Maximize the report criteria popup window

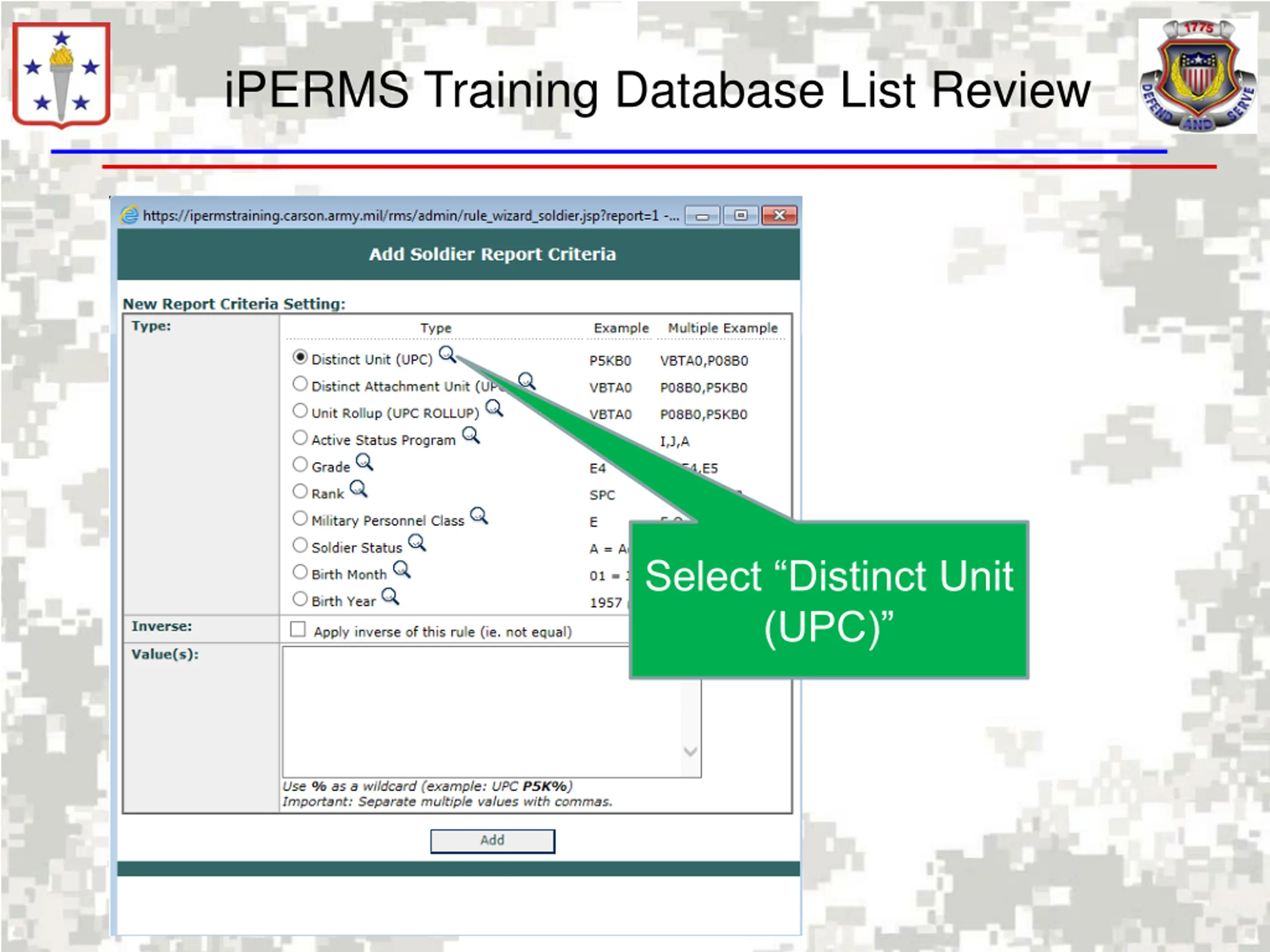pos(741,215)
